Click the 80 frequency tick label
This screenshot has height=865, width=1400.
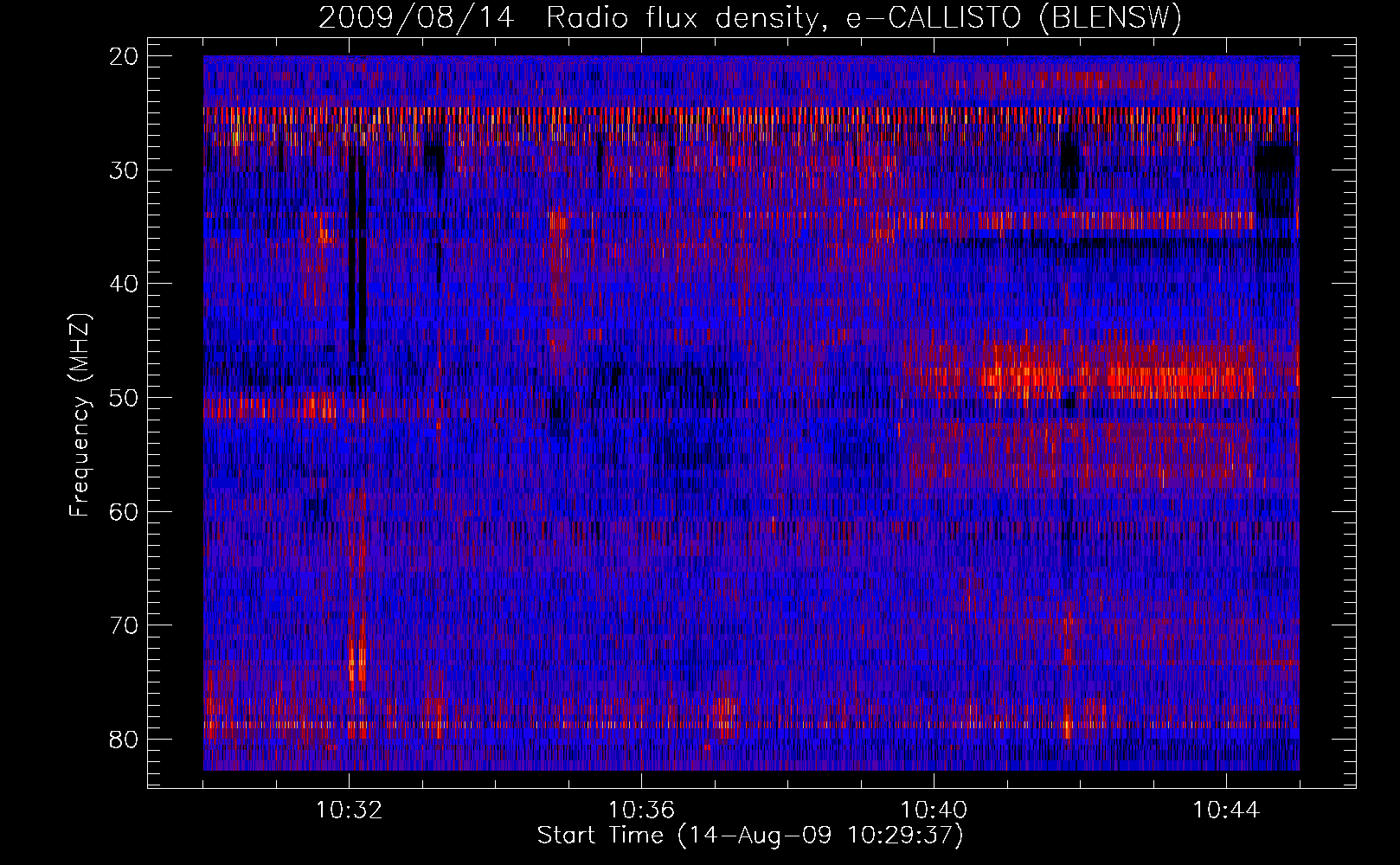(x=125, y=739)
